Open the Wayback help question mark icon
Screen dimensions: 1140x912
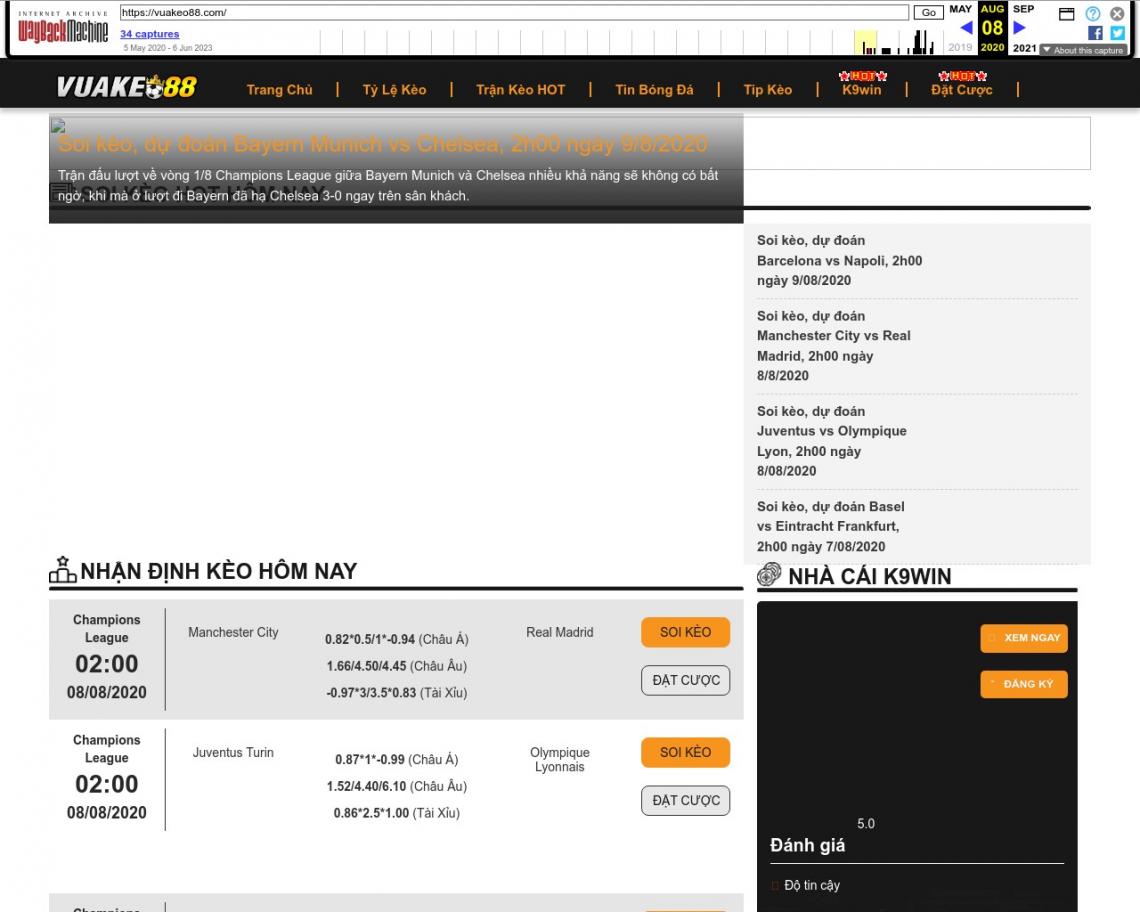[1093, 14]
